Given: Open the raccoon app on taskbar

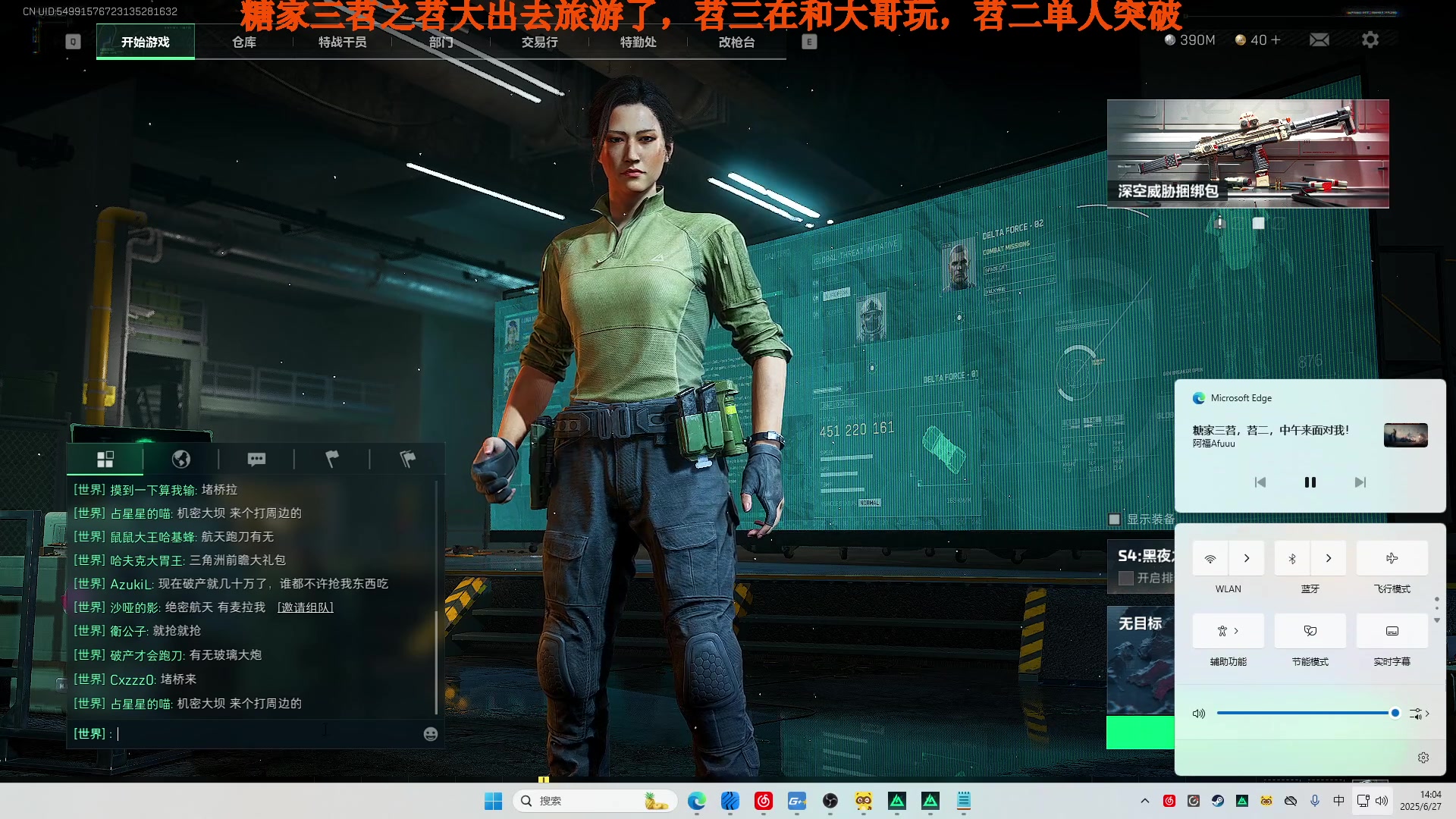Looking at the screenshot, I should (x=864, y=801).
